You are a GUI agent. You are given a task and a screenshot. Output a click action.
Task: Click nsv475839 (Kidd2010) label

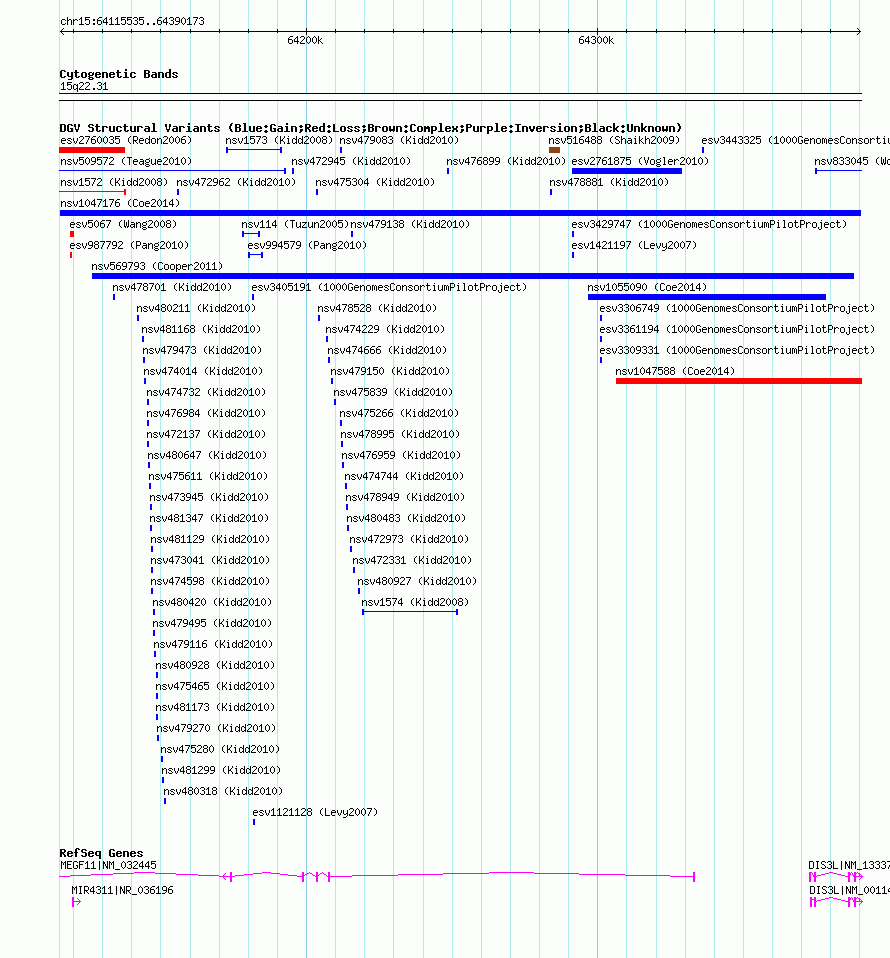coord(393,392)
